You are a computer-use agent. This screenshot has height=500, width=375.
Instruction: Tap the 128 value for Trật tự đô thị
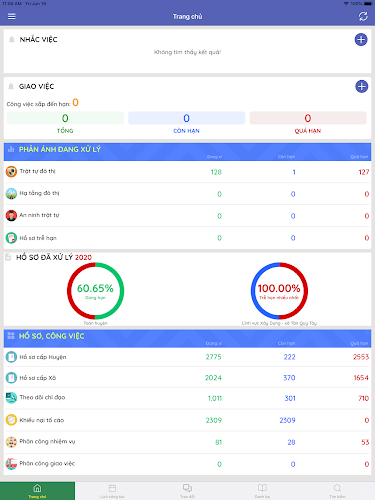tap(216, 172)
